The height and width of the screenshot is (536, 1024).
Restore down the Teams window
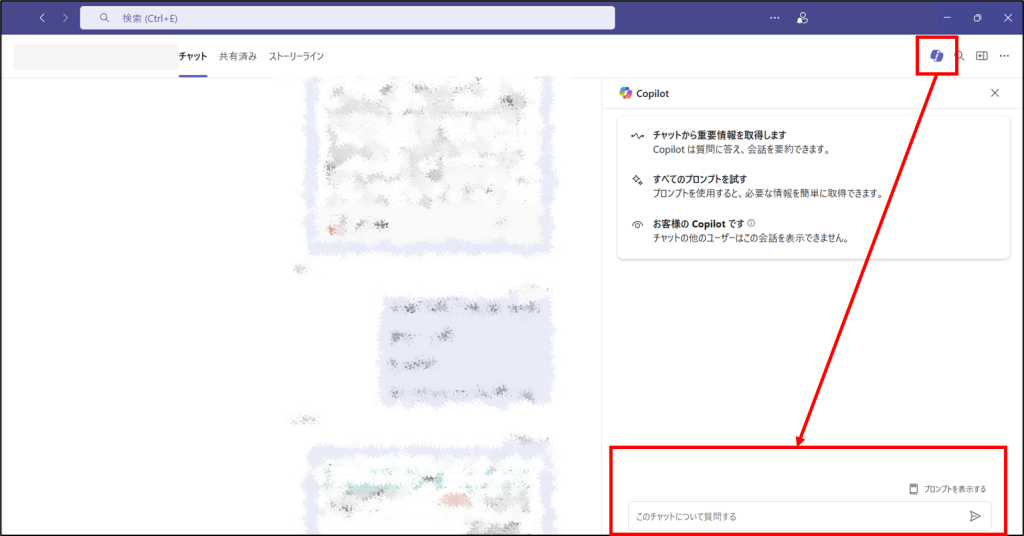[977, 18]
